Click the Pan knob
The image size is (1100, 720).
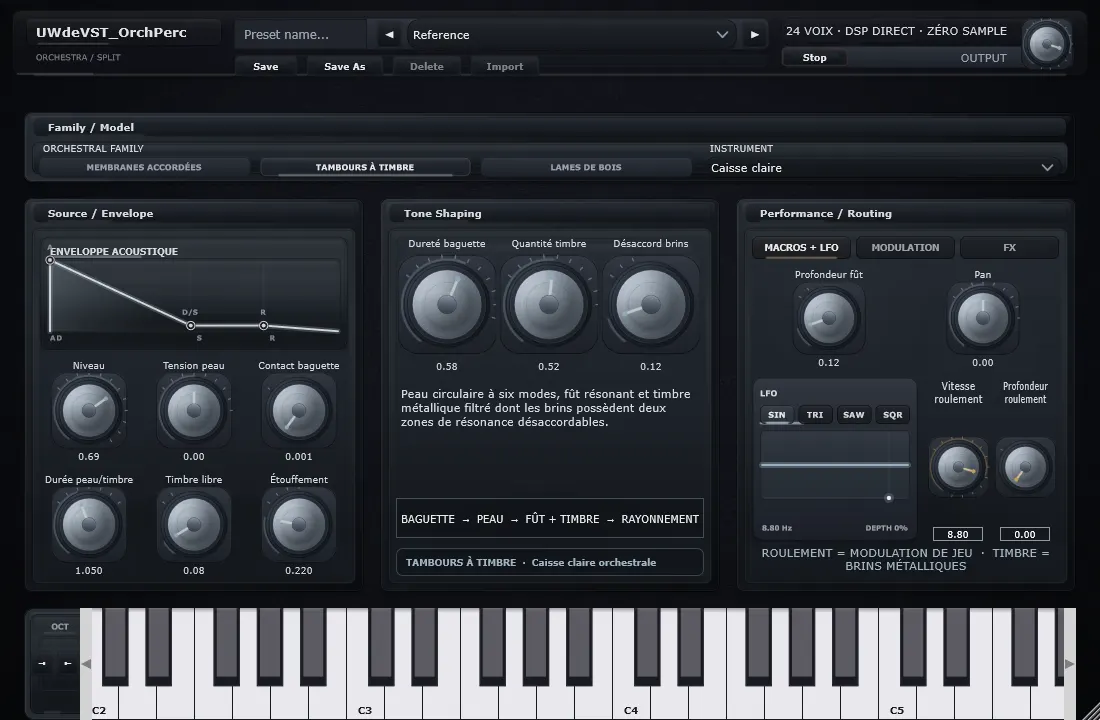point(983,318)
